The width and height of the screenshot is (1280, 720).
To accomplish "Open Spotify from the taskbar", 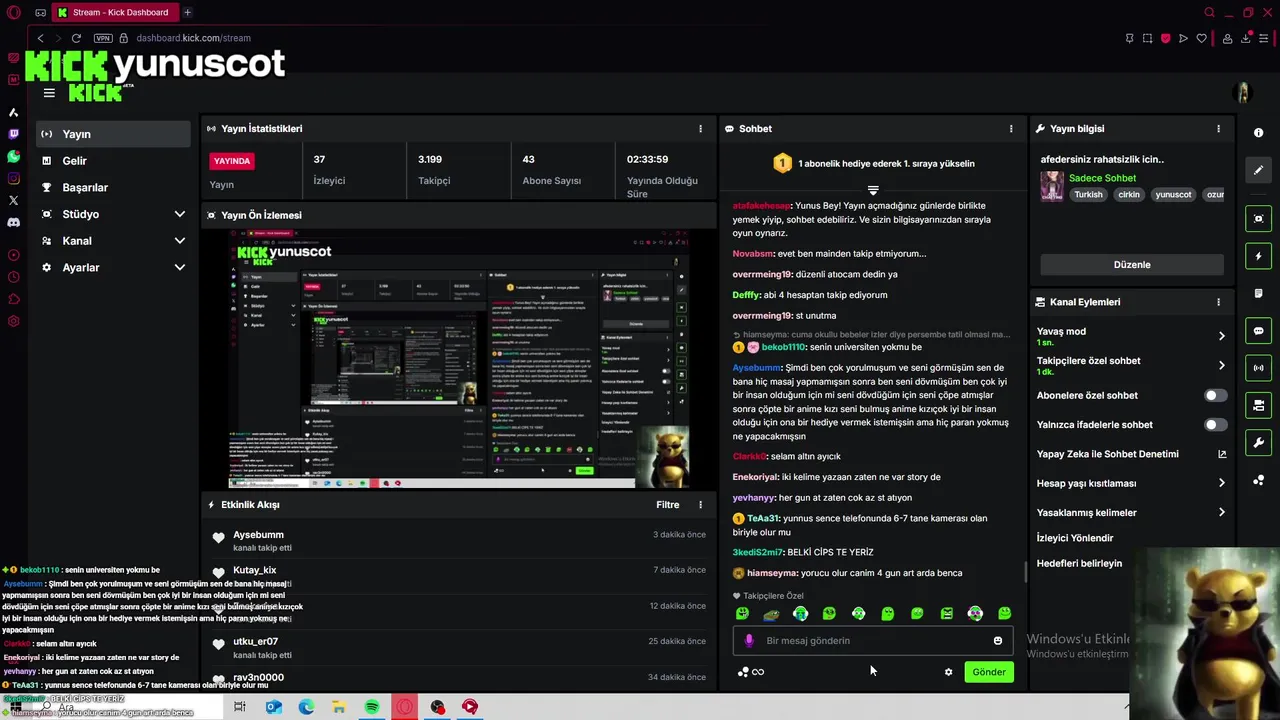I will point(372,707).
